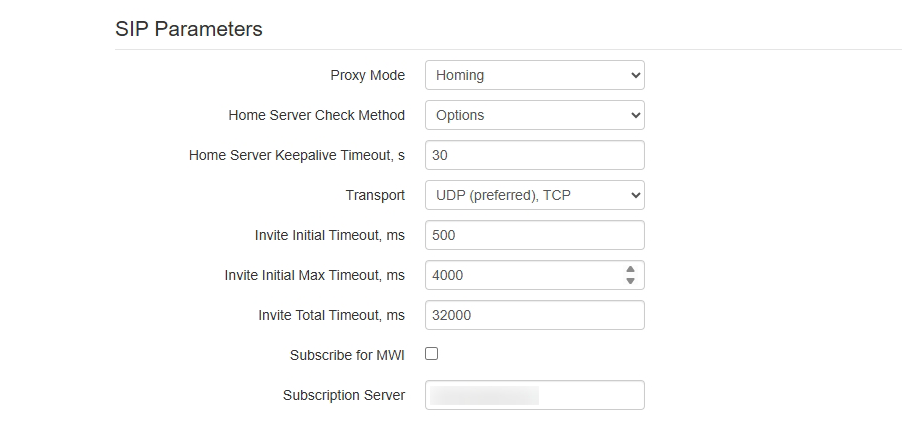The height and width of the screenshot is (432, 902).
Task: Click the Subscription Server text field
Action: coord(534,395)
